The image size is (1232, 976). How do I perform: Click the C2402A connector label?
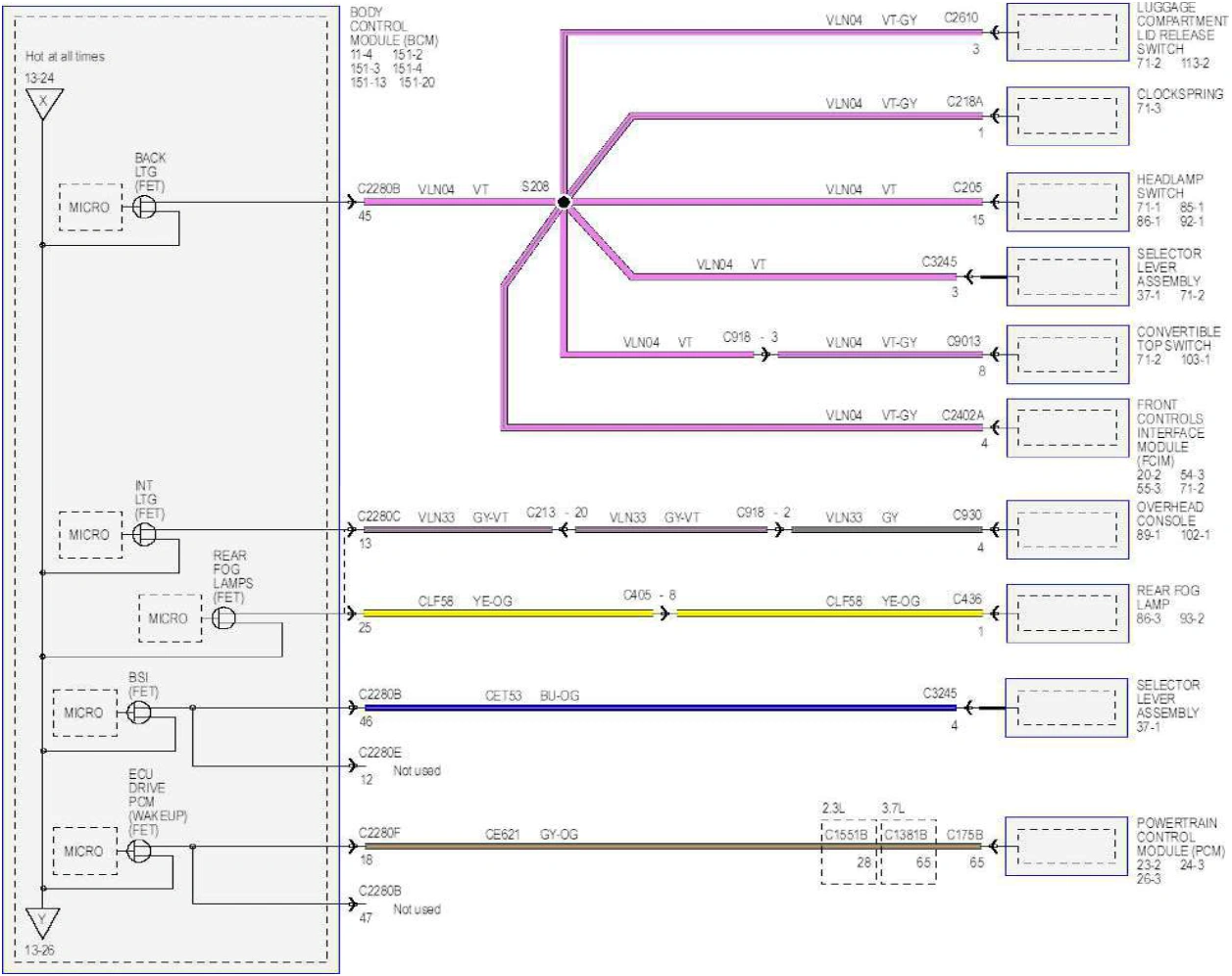tap(962, 415)
